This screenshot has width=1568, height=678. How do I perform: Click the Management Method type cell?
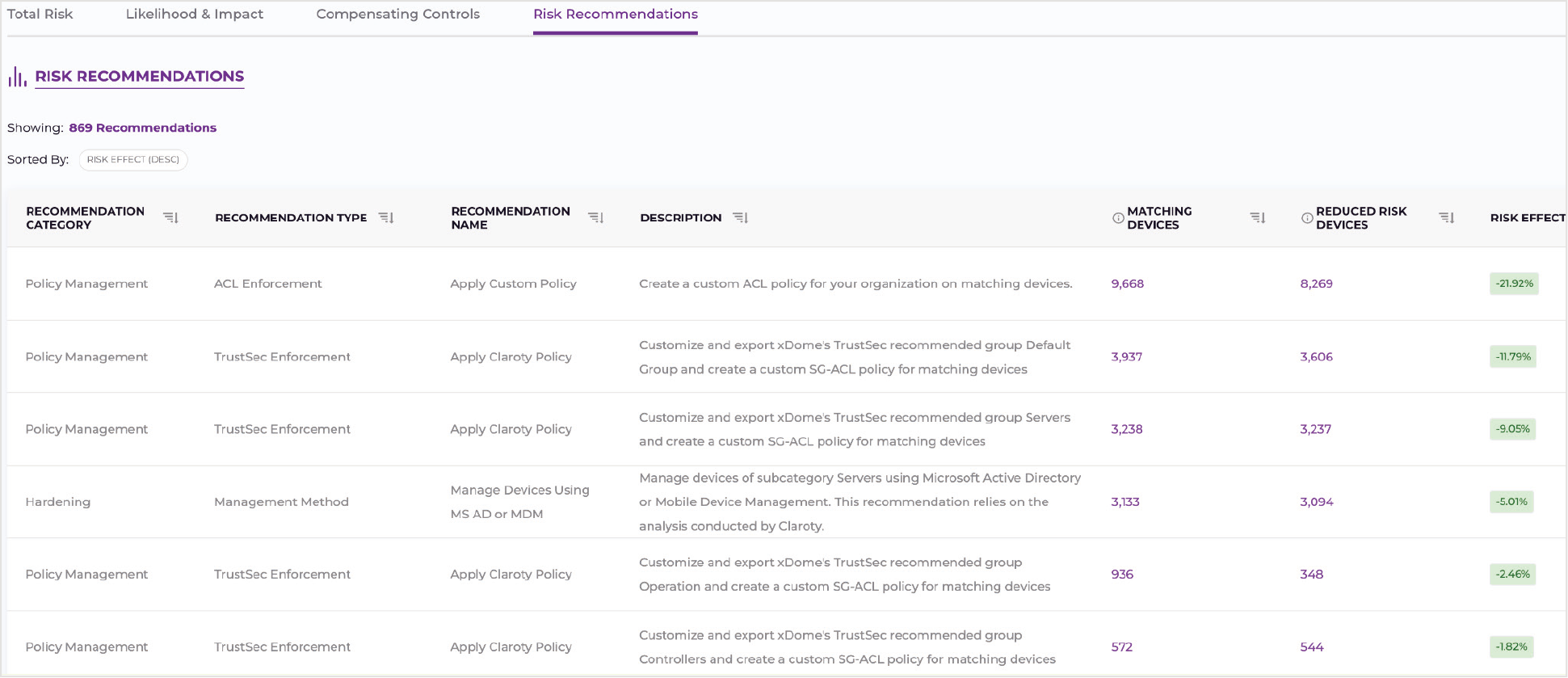click(x=282, y=502)
